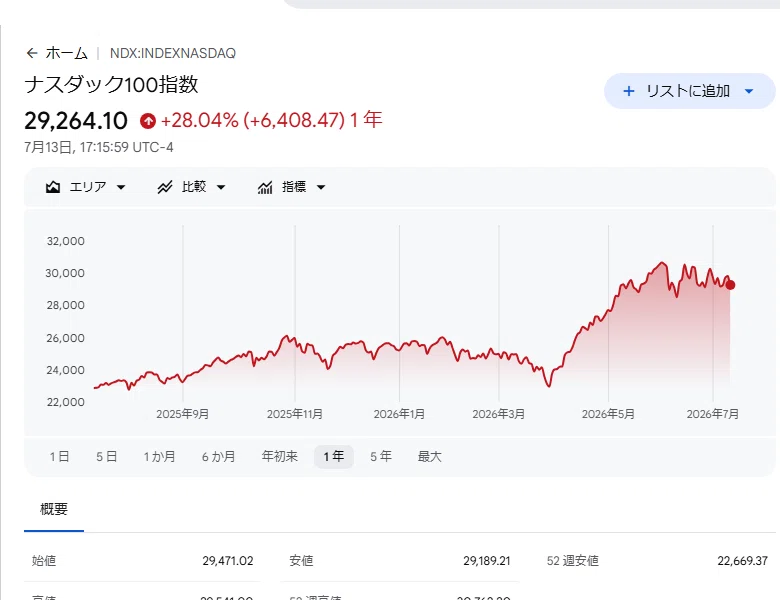Image resolution: width=780 pixels, height=600 pixels.
Task: Click the 2026年7月 axis label
Action: click(712, 414)
